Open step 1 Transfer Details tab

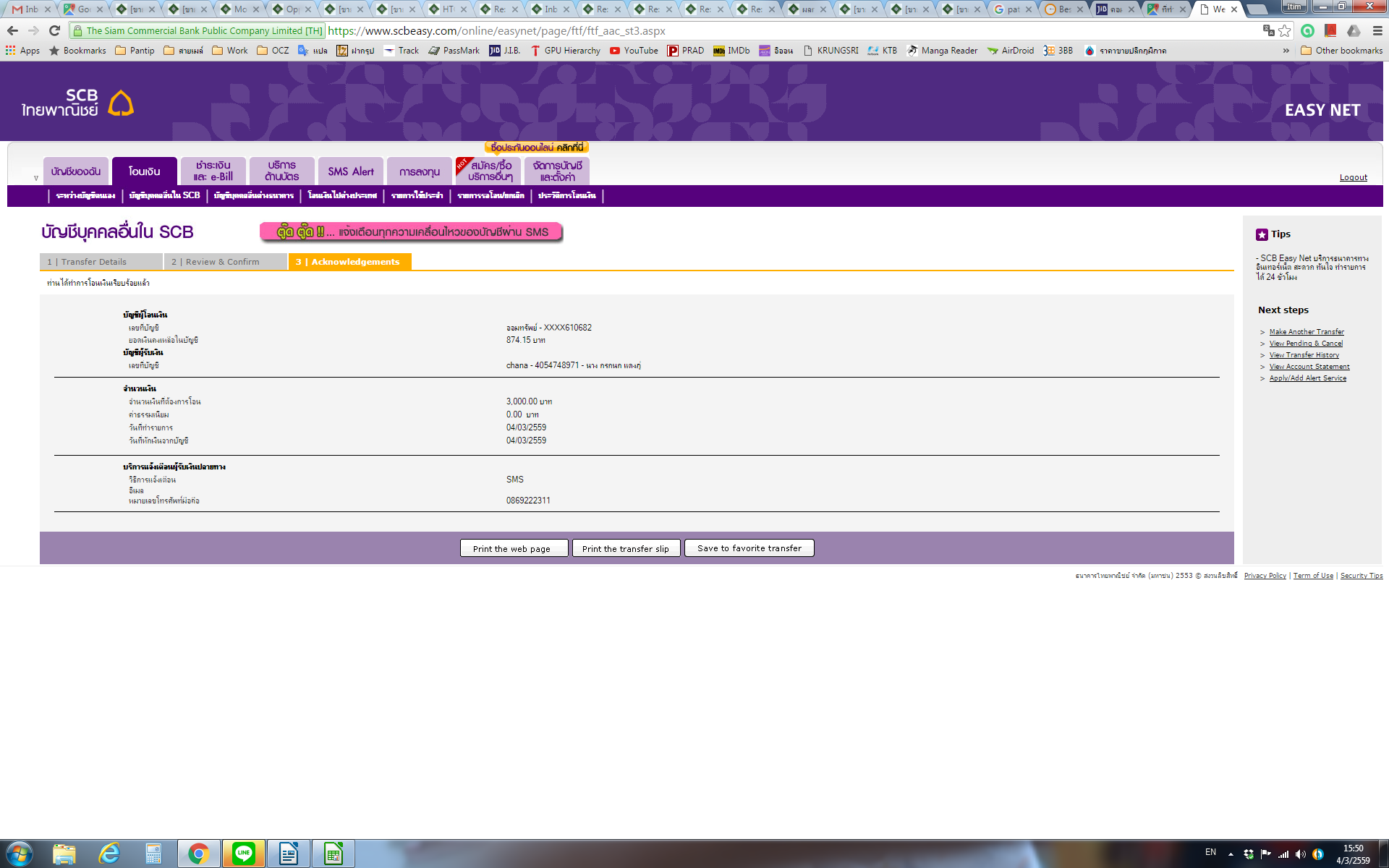[101, 262]
